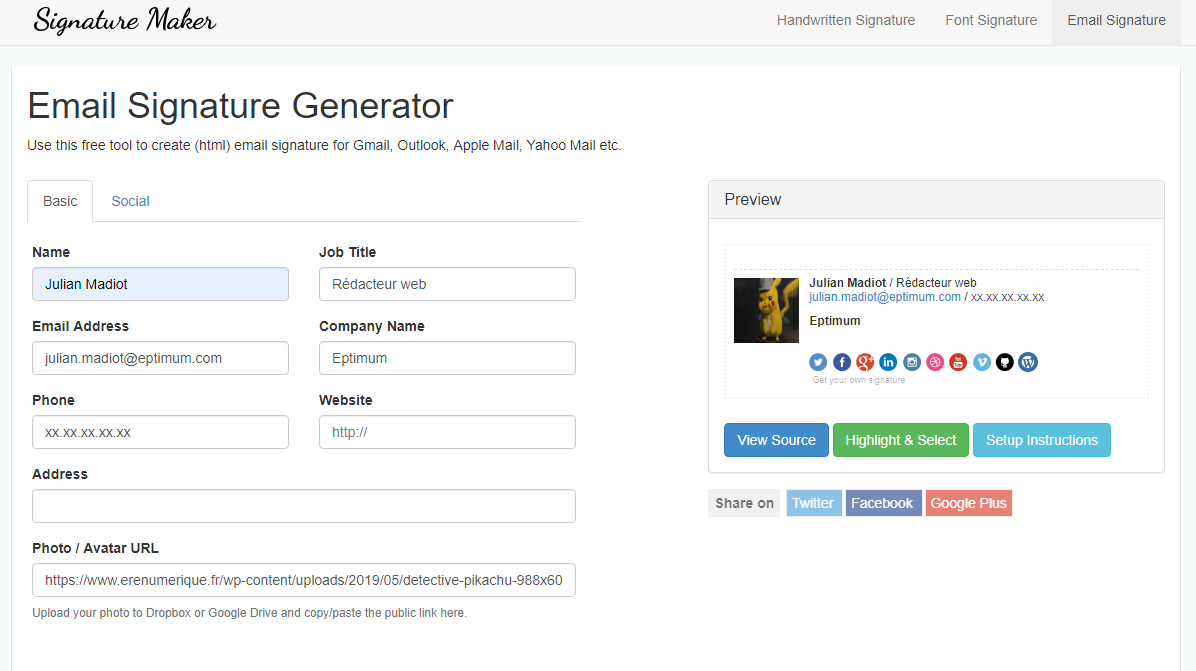
Task: Click the Twitter icon in signature preview
Action: pyautogui.click(x=818, y=362)
